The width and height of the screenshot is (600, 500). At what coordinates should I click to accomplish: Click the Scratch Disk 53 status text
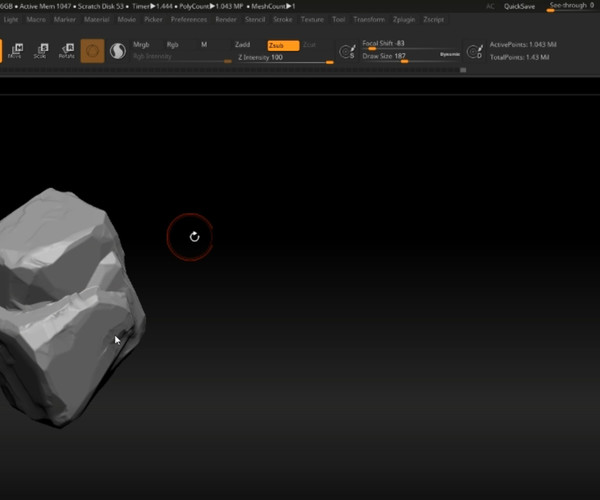pyautogui.click(x=101, y=6)
